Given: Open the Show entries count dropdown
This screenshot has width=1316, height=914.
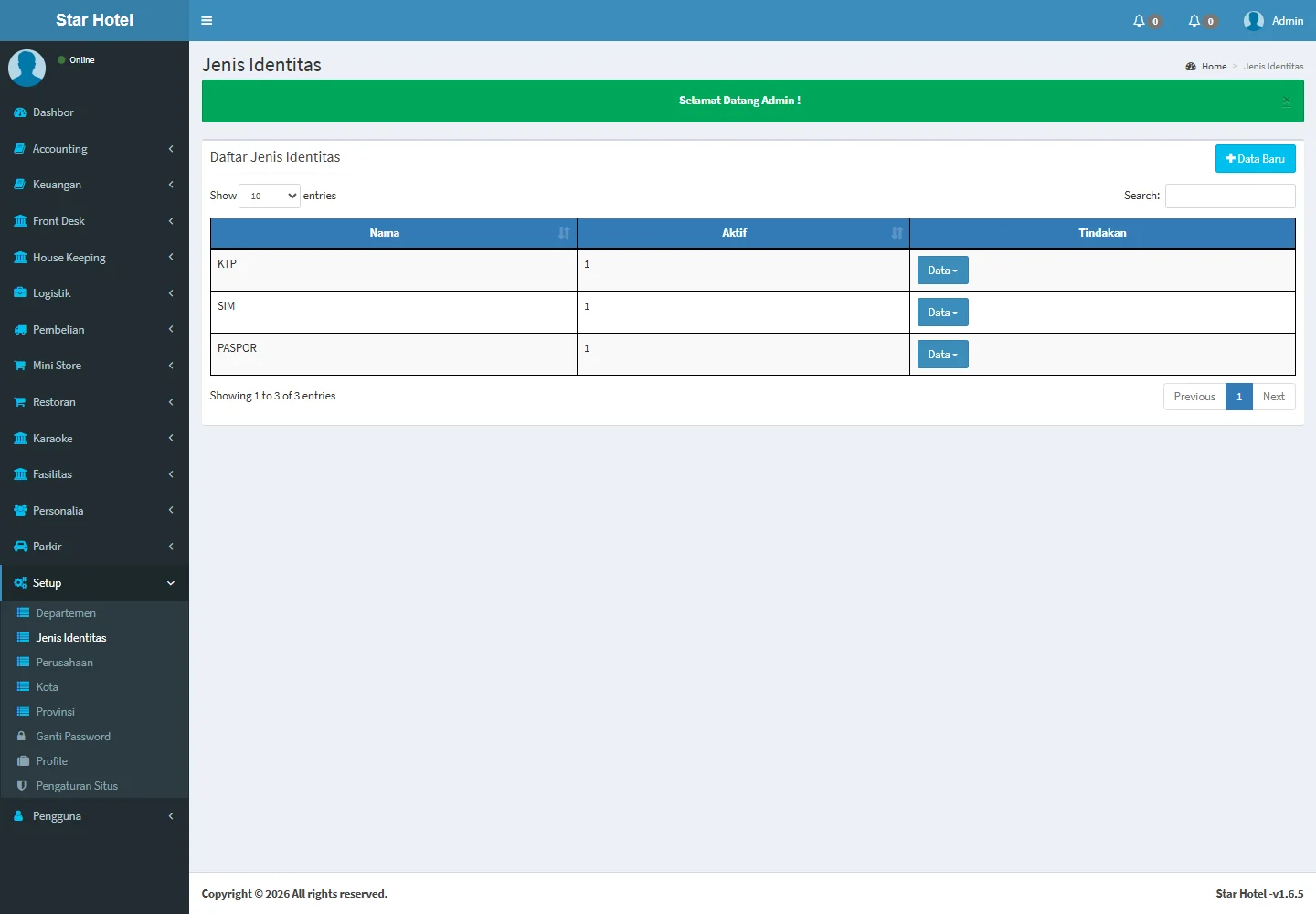Looking at the screenshot, I should (270, 196).
